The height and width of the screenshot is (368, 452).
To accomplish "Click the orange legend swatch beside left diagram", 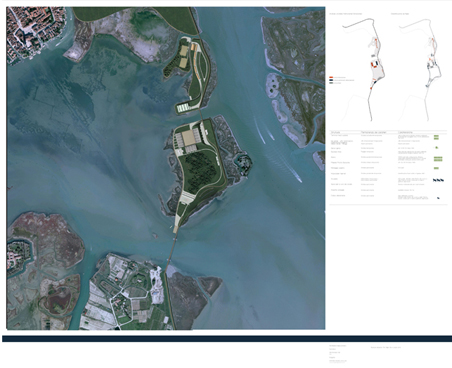I will pyautogui.click(x=331, y=77).
